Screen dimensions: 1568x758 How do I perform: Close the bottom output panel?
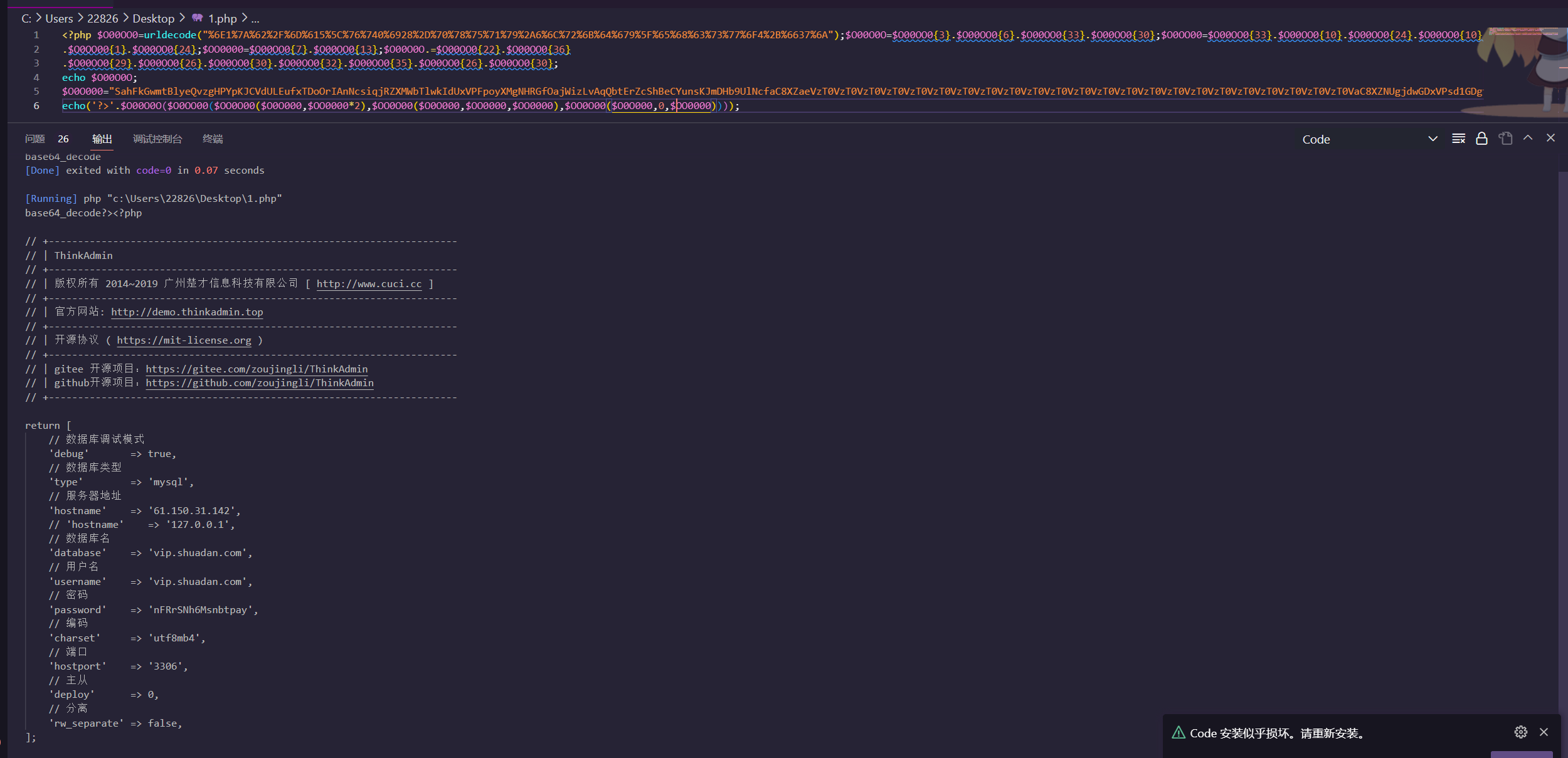click(1550, 138)
